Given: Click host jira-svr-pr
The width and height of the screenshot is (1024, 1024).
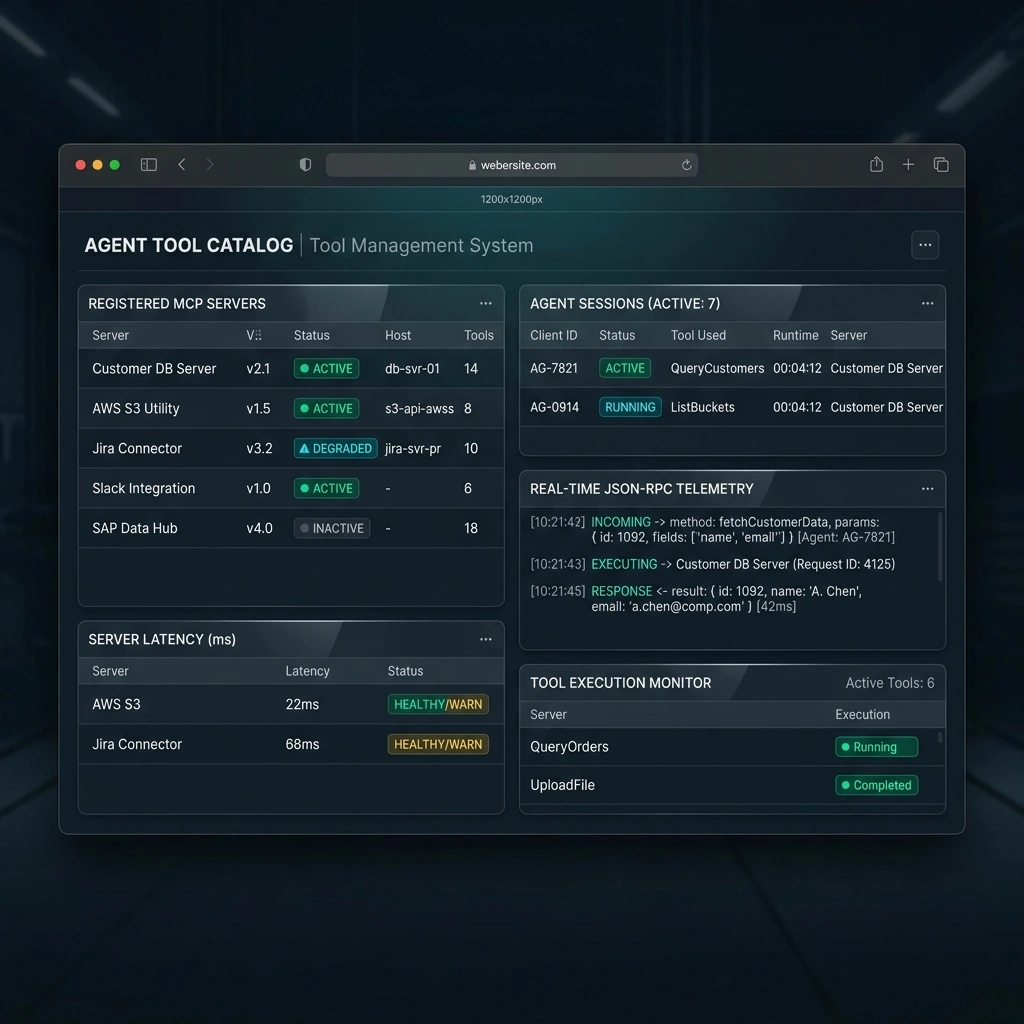Looking at the screenshot, I should pyautogui.click(x=413, y=448).
